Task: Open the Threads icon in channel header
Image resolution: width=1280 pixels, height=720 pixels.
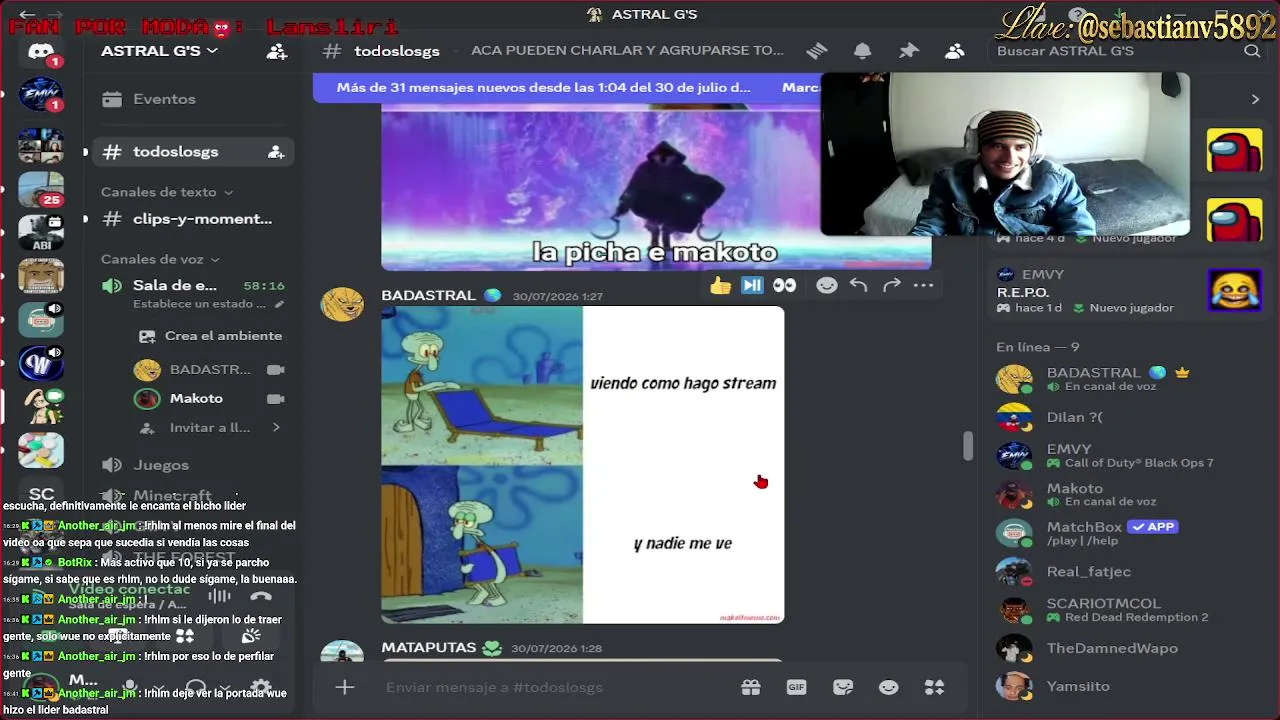Action: 817,51
